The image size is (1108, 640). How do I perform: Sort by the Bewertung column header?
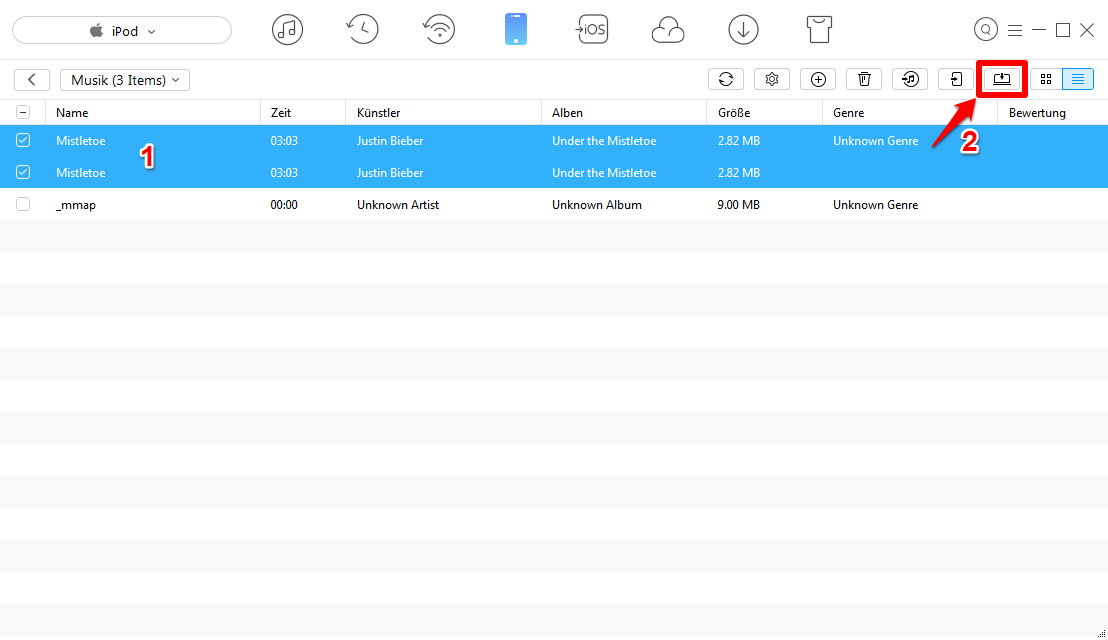1052,112
